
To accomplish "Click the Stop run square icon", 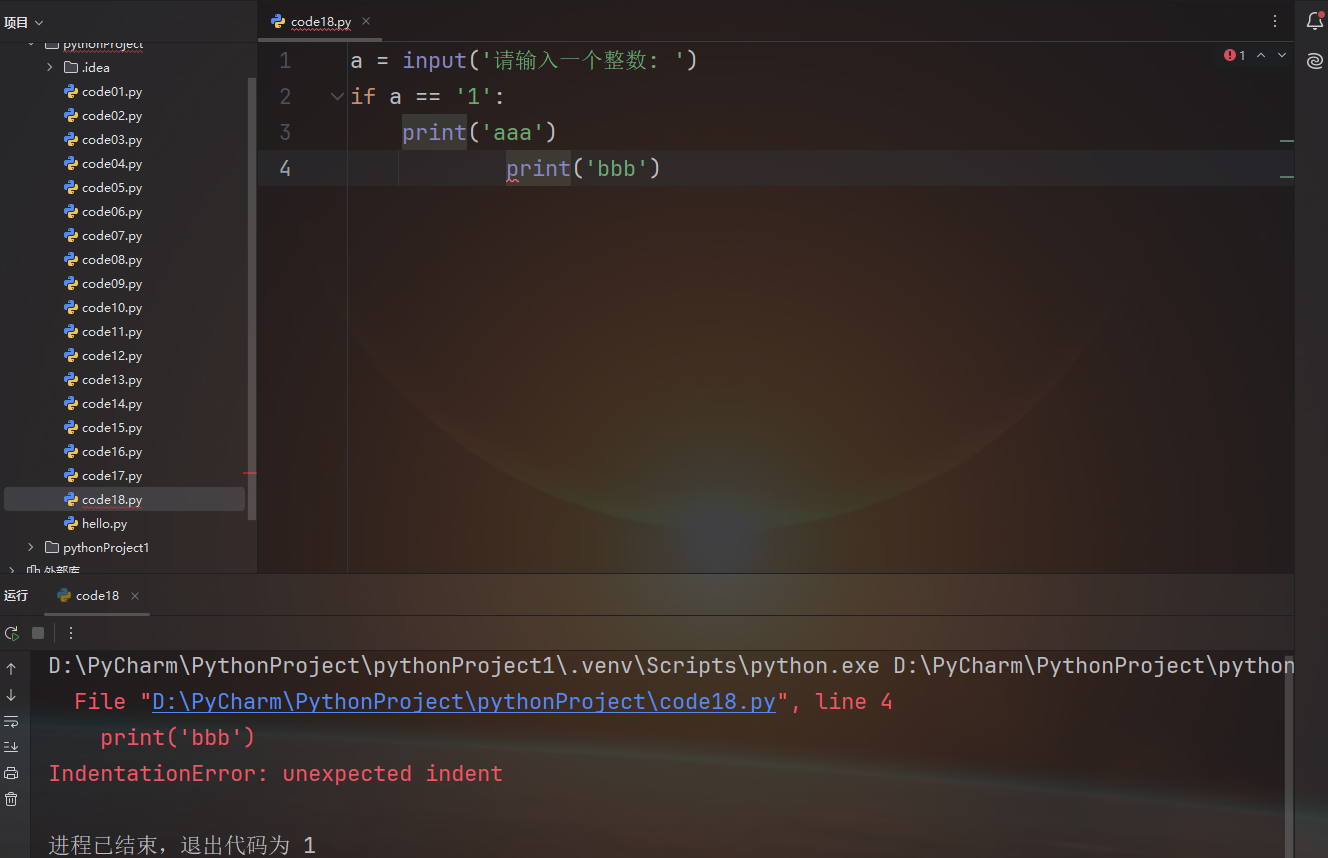I will tap(38, 633).
